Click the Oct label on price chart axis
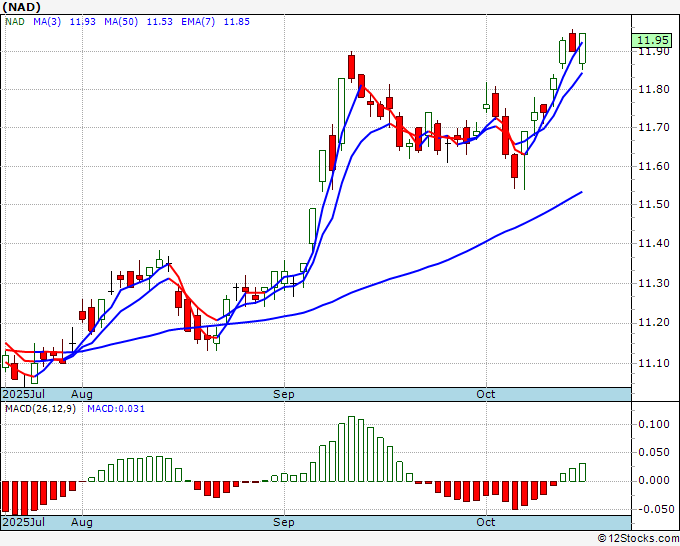Viewport: 680px width, 546px height. coord(486,394)
